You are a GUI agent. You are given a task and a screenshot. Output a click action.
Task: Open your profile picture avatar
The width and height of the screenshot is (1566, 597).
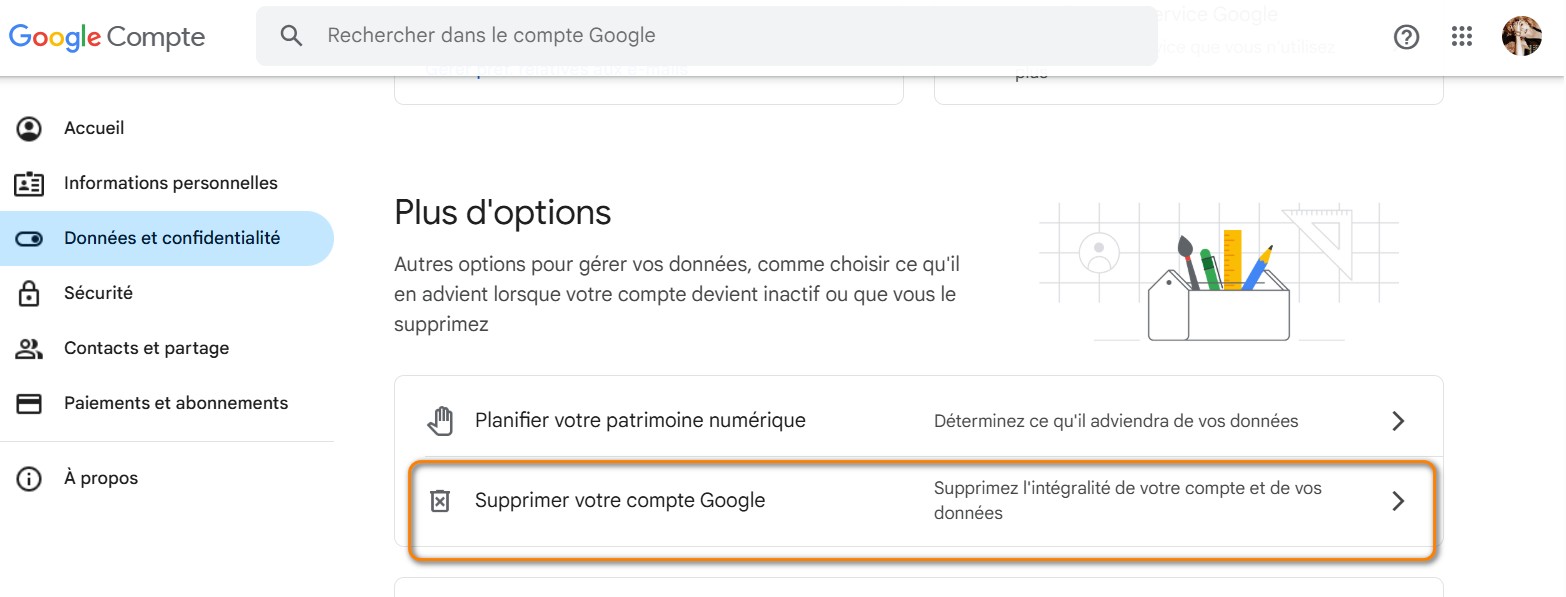click(1521, 36)
